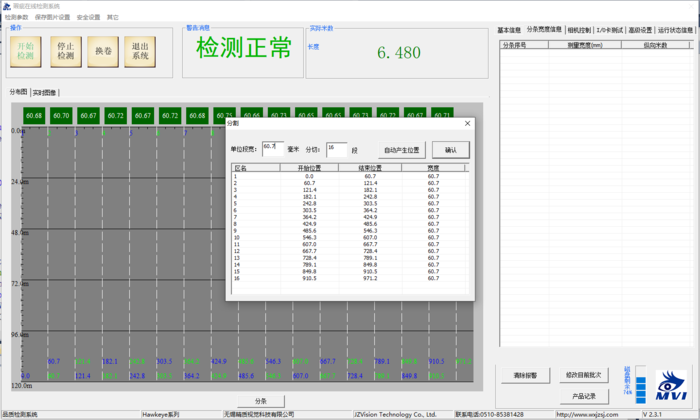Image resolution: width=700 pixels, height=420 pixels.
Task: Switch to the 实时图像 tab
Action: click(x=46, y=92)
